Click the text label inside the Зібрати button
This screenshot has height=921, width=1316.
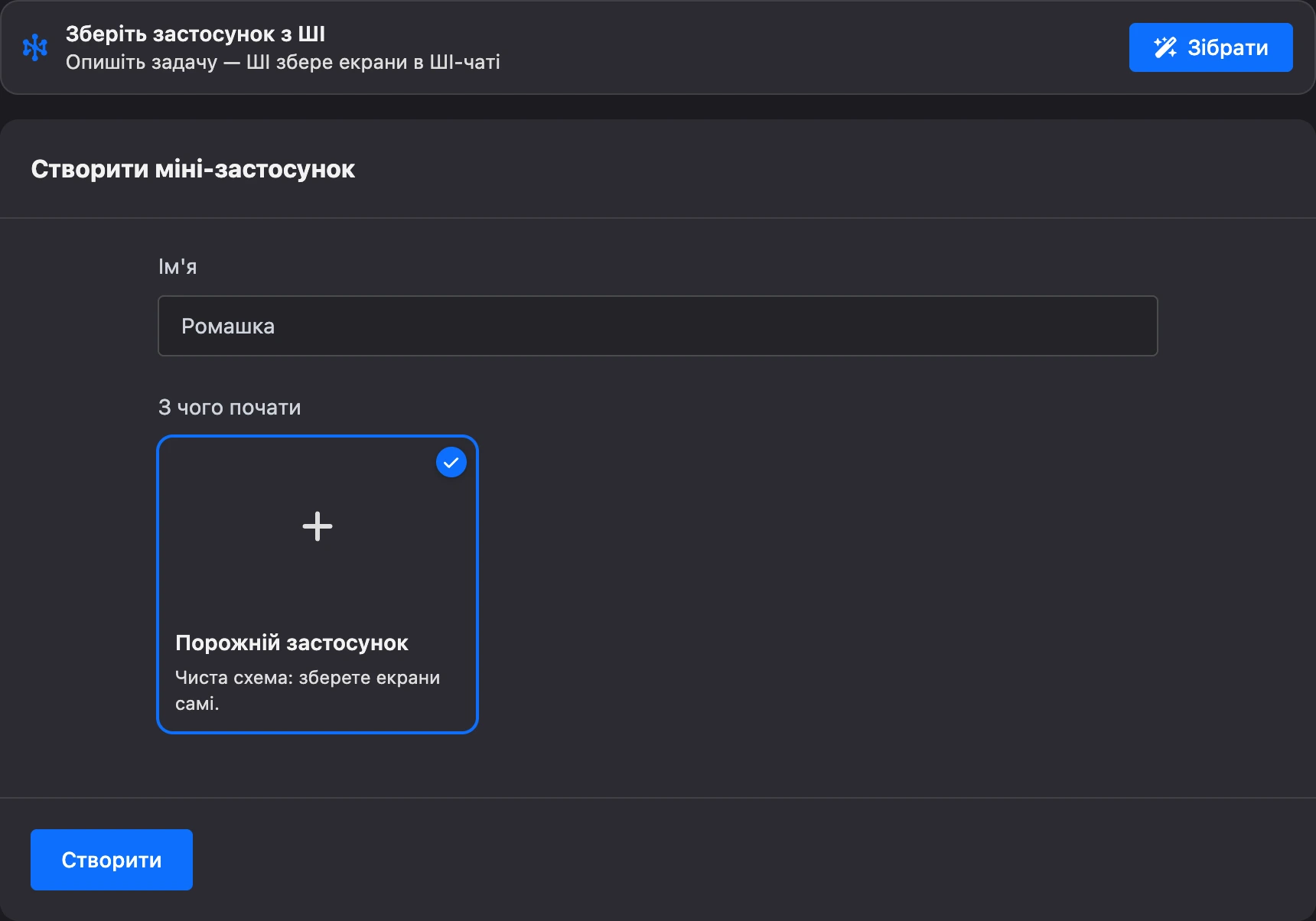tap(1228, 47)
